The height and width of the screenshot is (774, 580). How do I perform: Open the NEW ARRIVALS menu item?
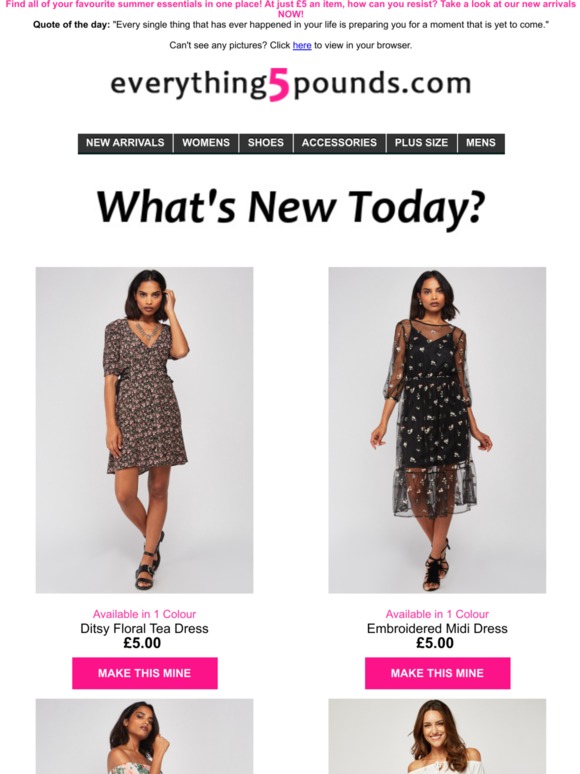[x=125, y=143]
